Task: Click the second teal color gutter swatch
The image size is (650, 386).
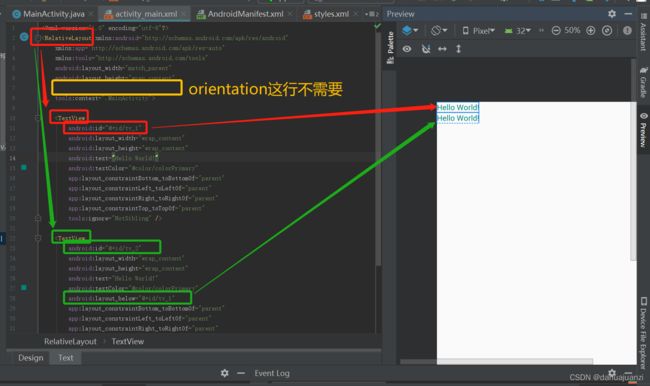Action: [x=24, y=288]
